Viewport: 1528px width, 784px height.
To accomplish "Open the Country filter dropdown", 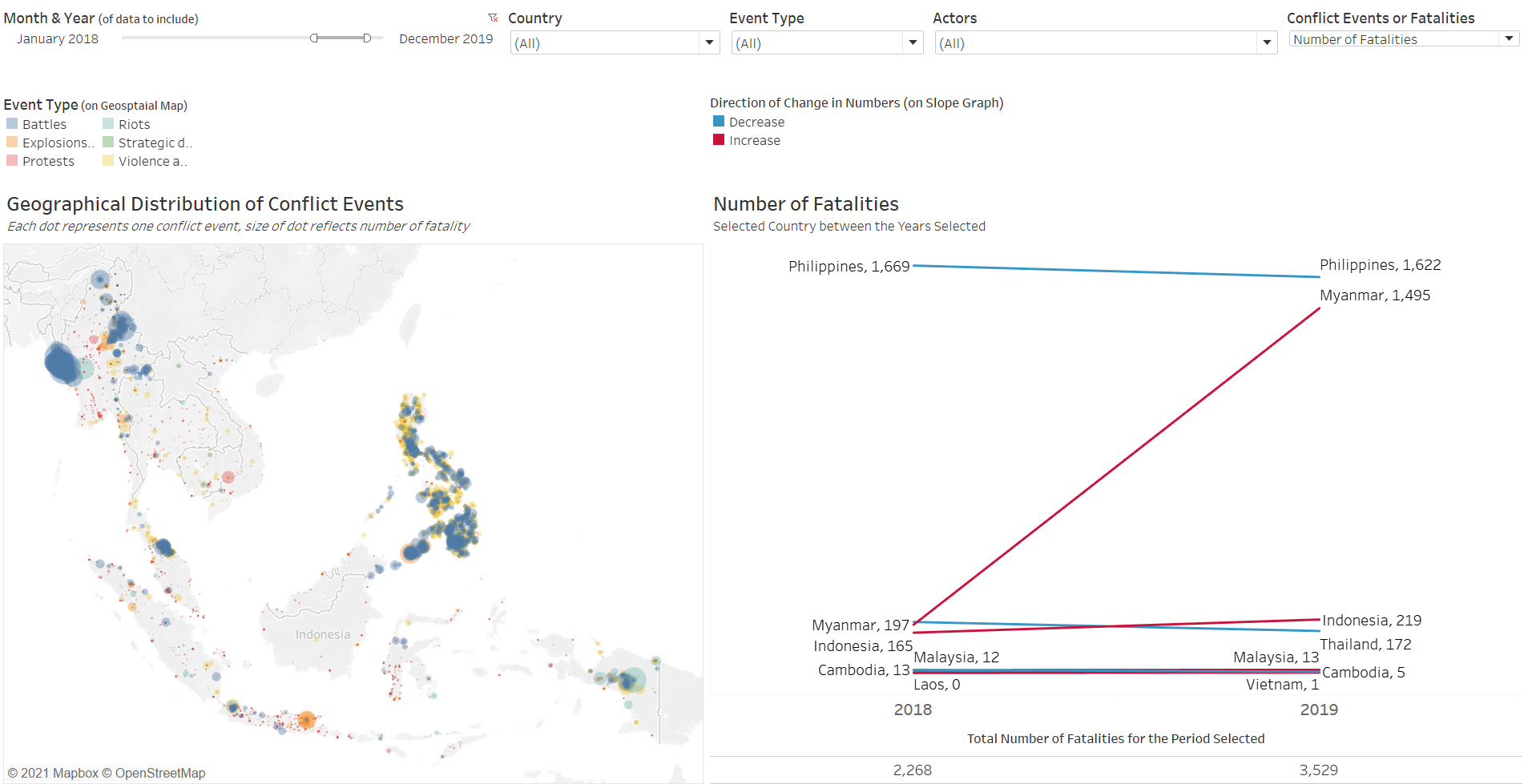I will (708, 43).
